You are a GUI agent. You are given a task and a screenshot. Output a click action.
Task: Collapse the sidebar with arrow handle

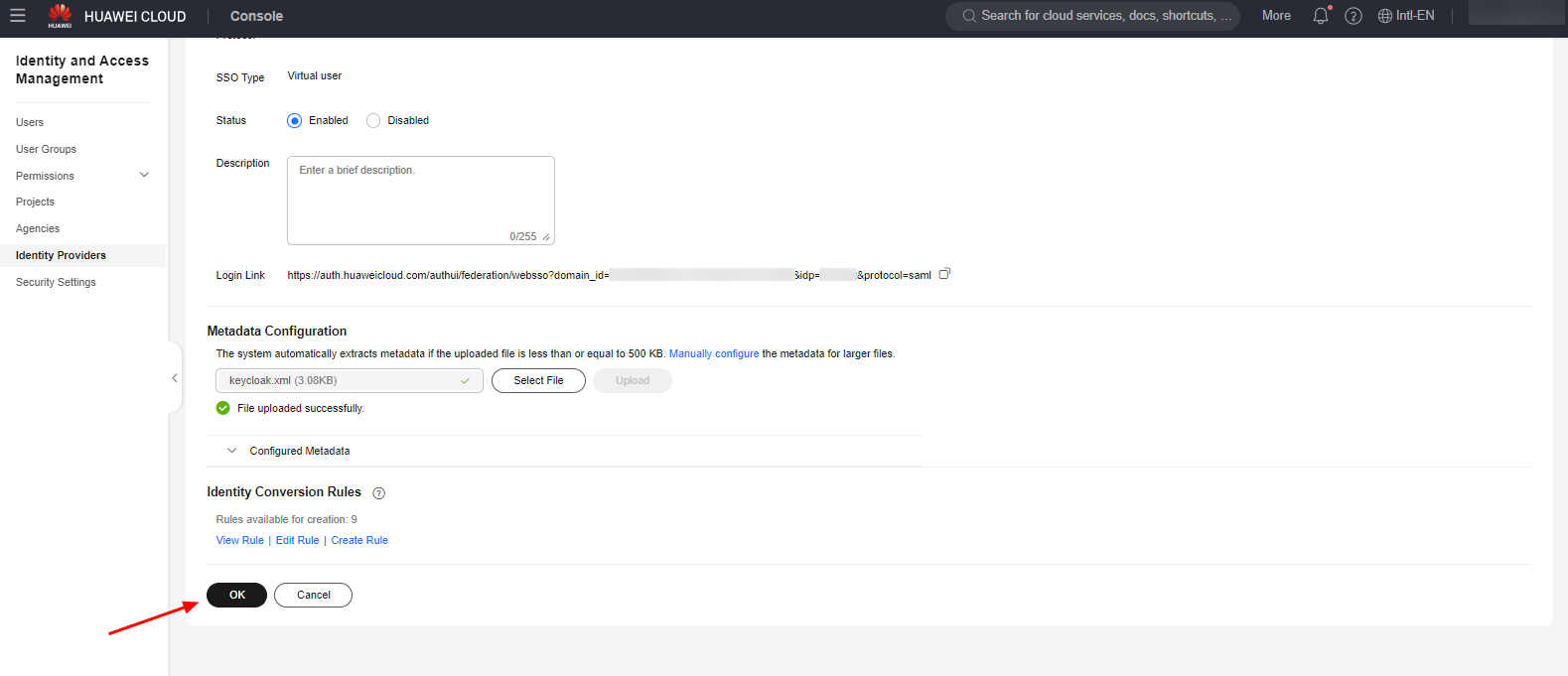click(x=175, y=378)
